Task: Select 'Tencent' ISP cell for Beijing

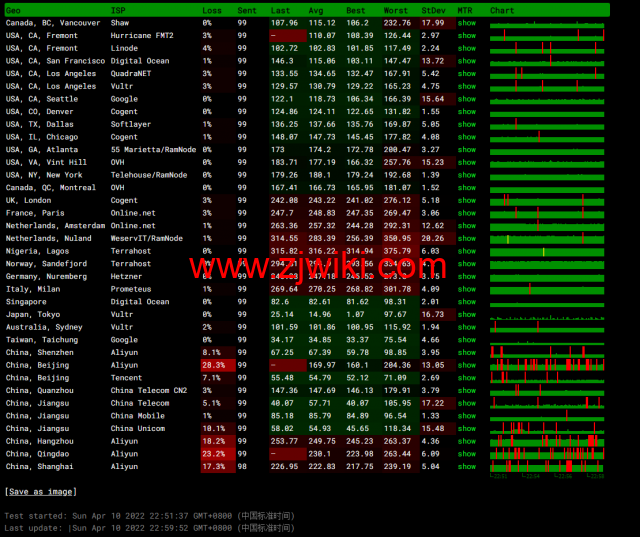Action: [126, 378]
